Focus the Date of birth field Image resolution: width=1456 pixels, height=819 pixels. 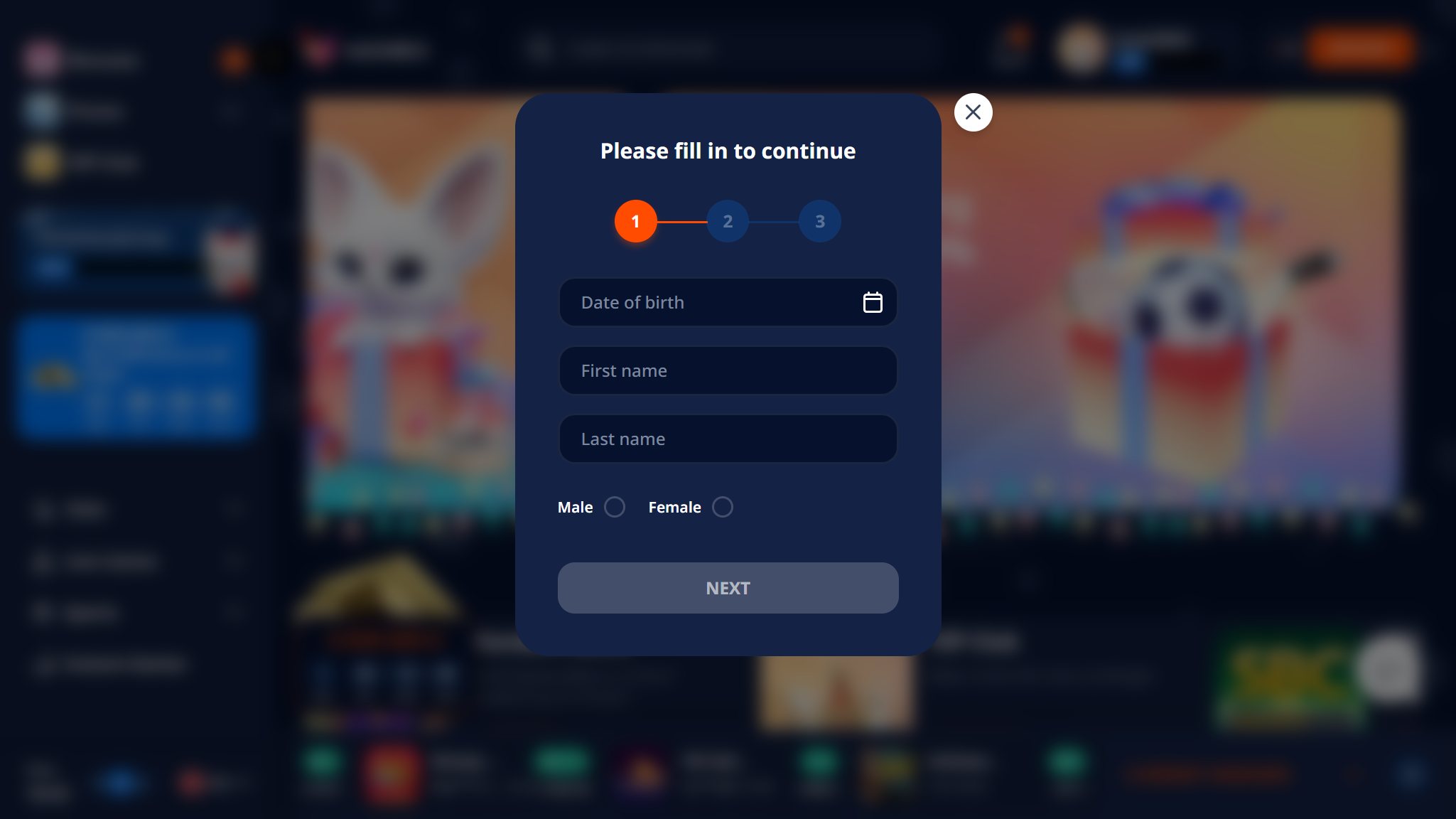pyautogui.click(x=728, y=302)
